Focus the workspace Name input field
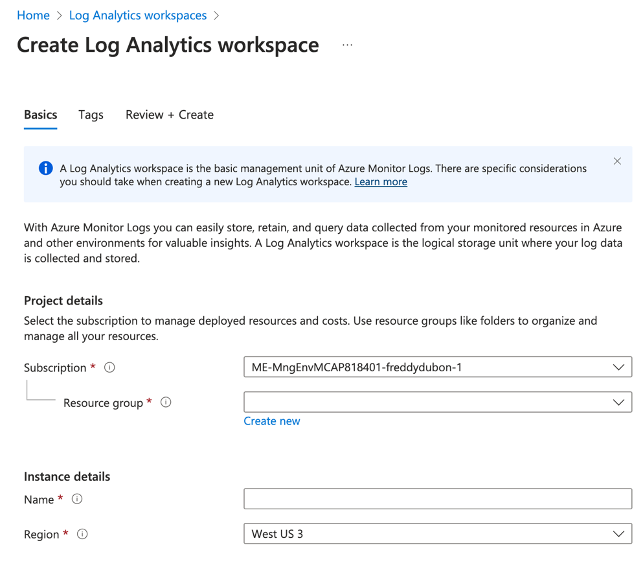644x578 pixels. coord(437,499)
